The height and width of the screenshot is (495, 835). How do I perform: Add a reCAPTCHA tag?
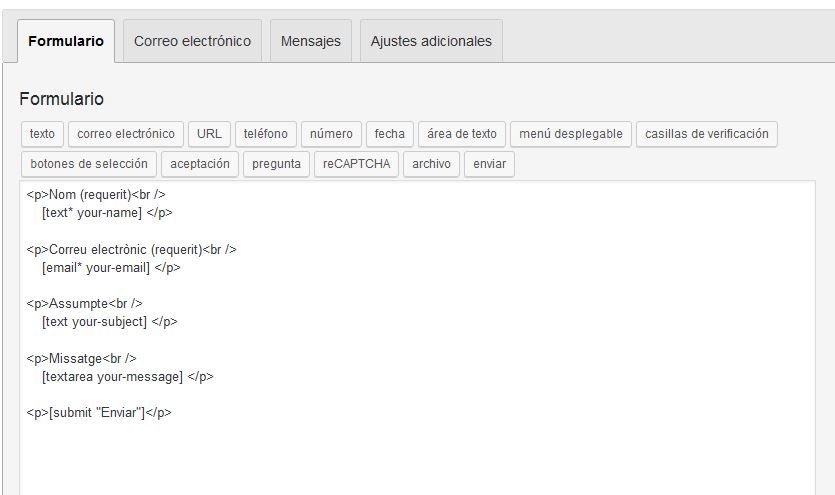click(356, 164)
